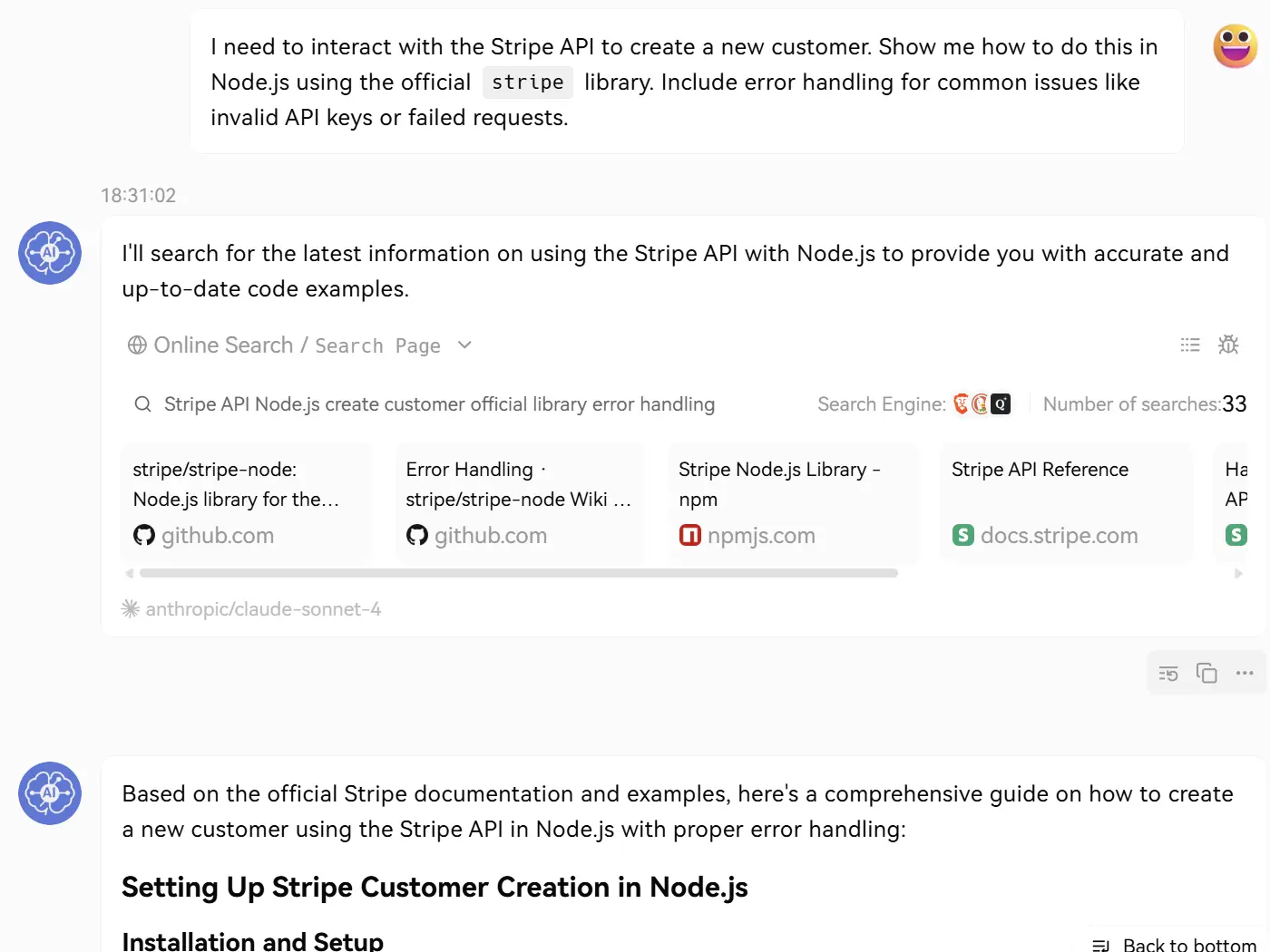
Task: Click the magnifier icon beside the search query
Action: click(142, 403)
